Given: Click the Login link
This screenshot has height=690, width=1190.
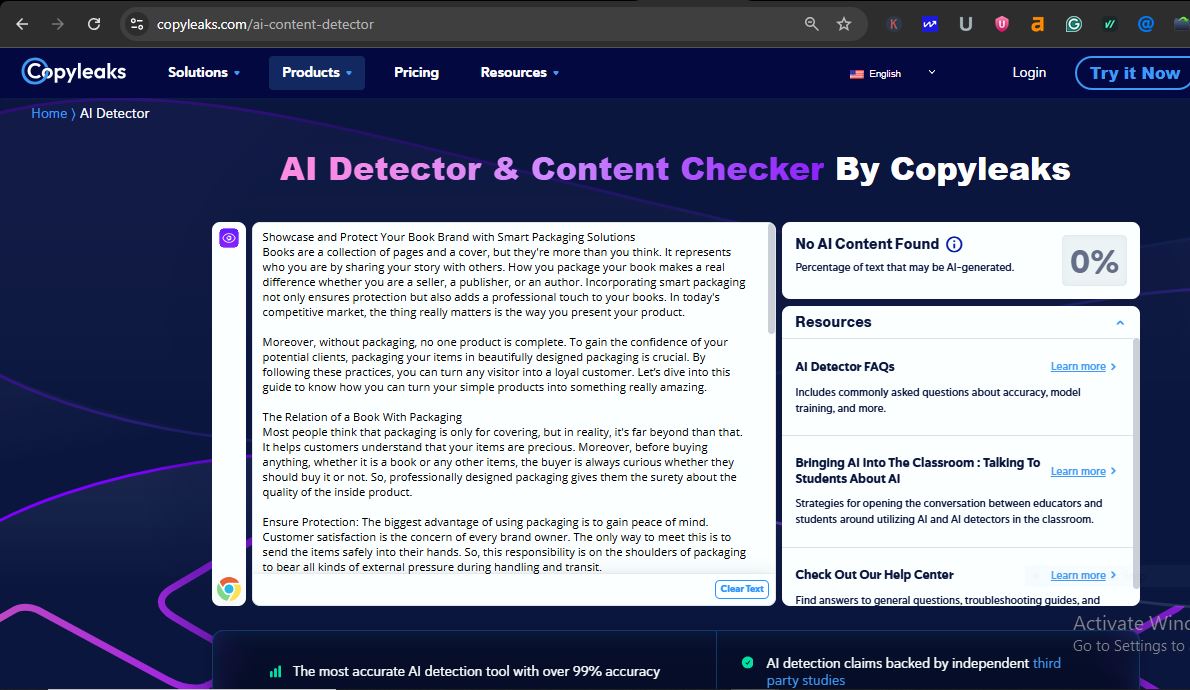Looking at the screenshot, I should click(1029, 72).
